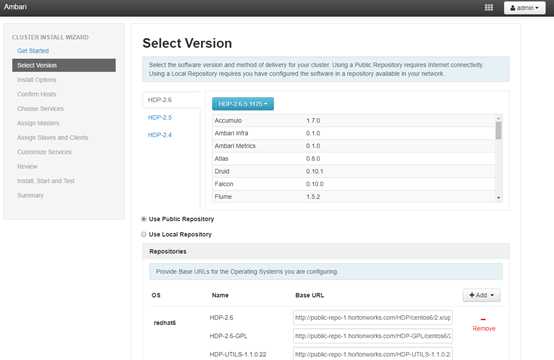Click the services list scroll up arrow

[x=499, y=118]
